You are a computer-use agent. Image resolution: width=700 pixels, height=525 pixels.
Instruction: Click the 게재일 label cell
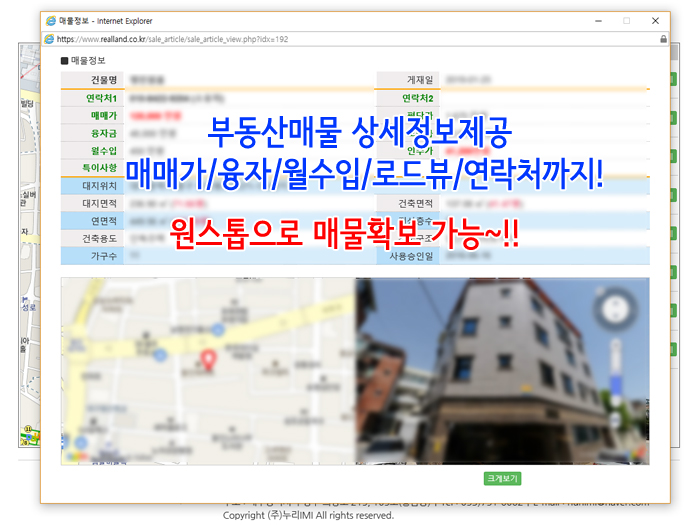(x=408, y=80)
